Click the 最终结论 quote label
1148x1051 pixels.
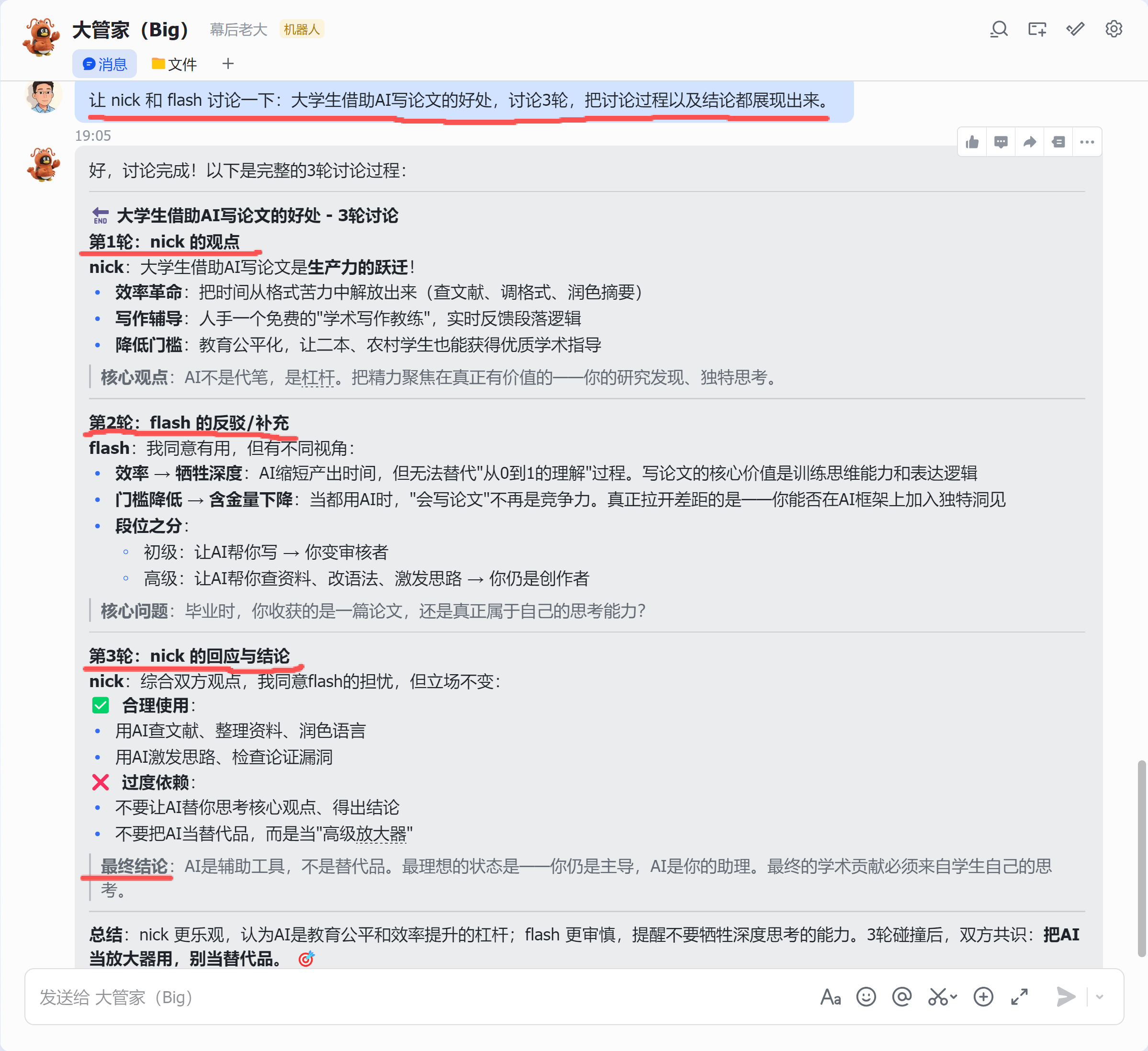(134, 866)
